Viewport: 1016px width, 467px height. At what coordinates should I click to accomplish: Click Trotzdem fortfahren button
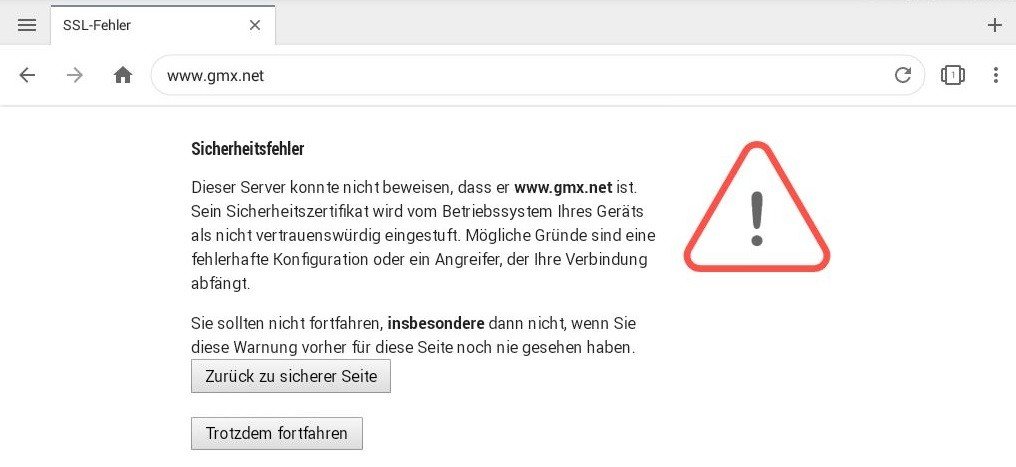pos(277,433)
